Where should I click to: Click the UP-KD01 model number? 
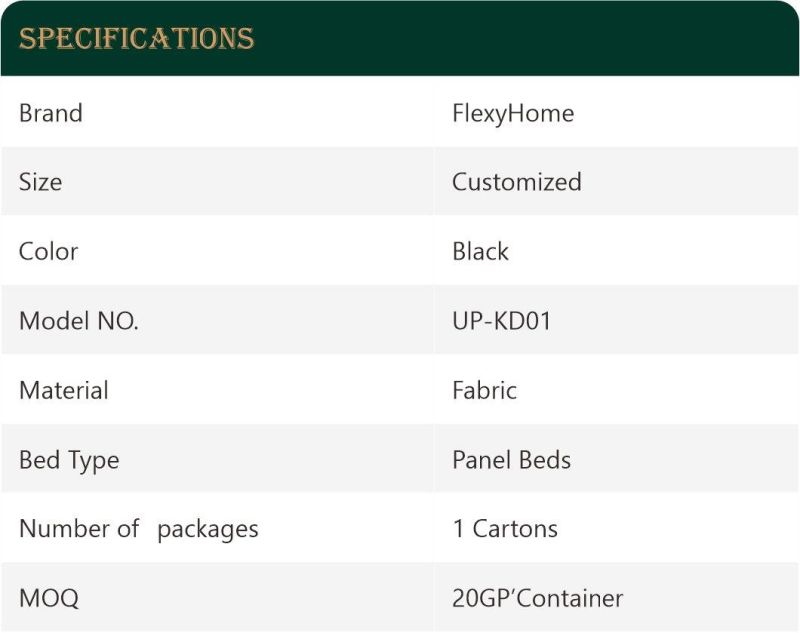click(x=502, y=321)
